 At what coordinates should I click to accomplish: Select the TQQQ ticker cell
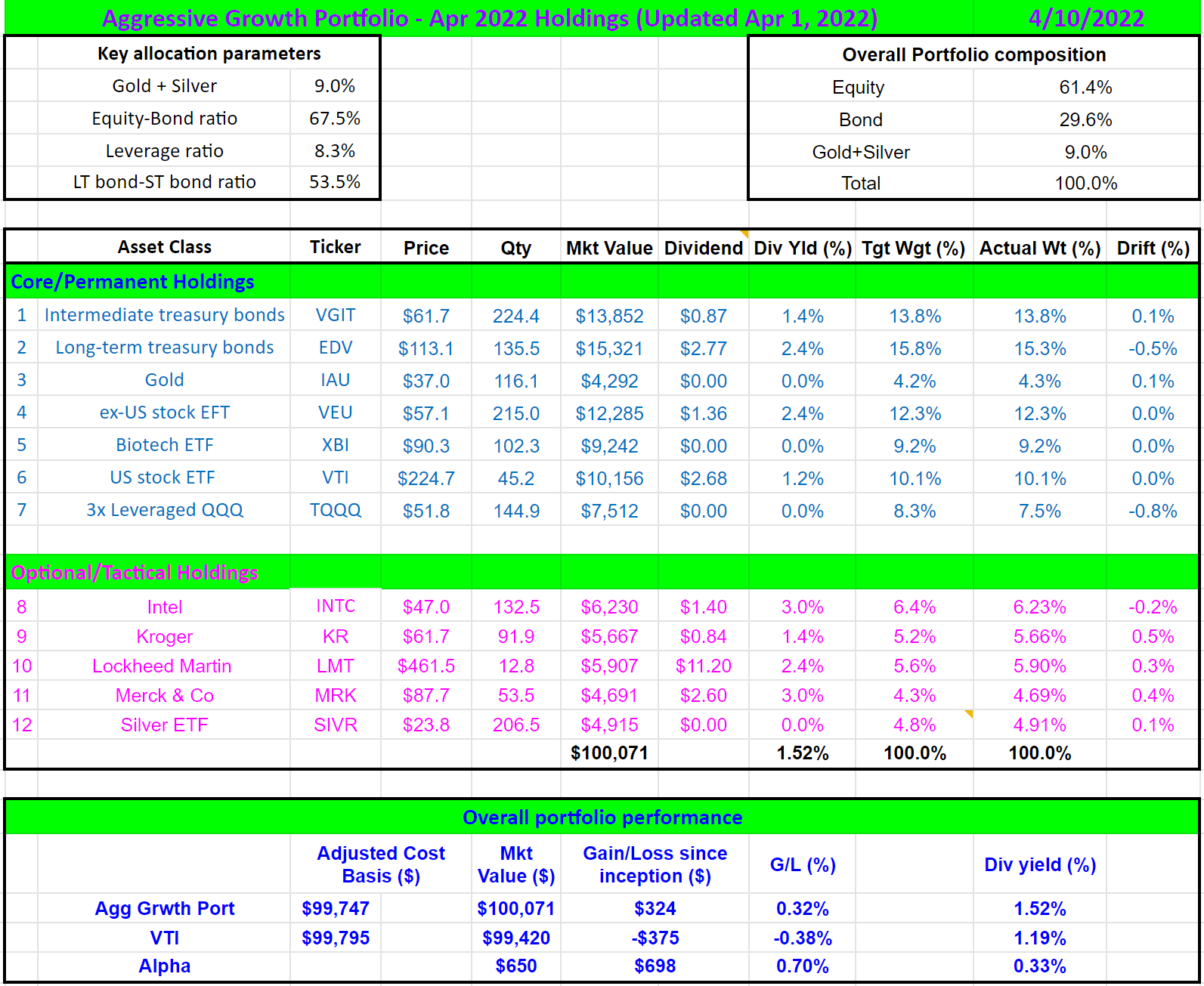tap(335, 510)
